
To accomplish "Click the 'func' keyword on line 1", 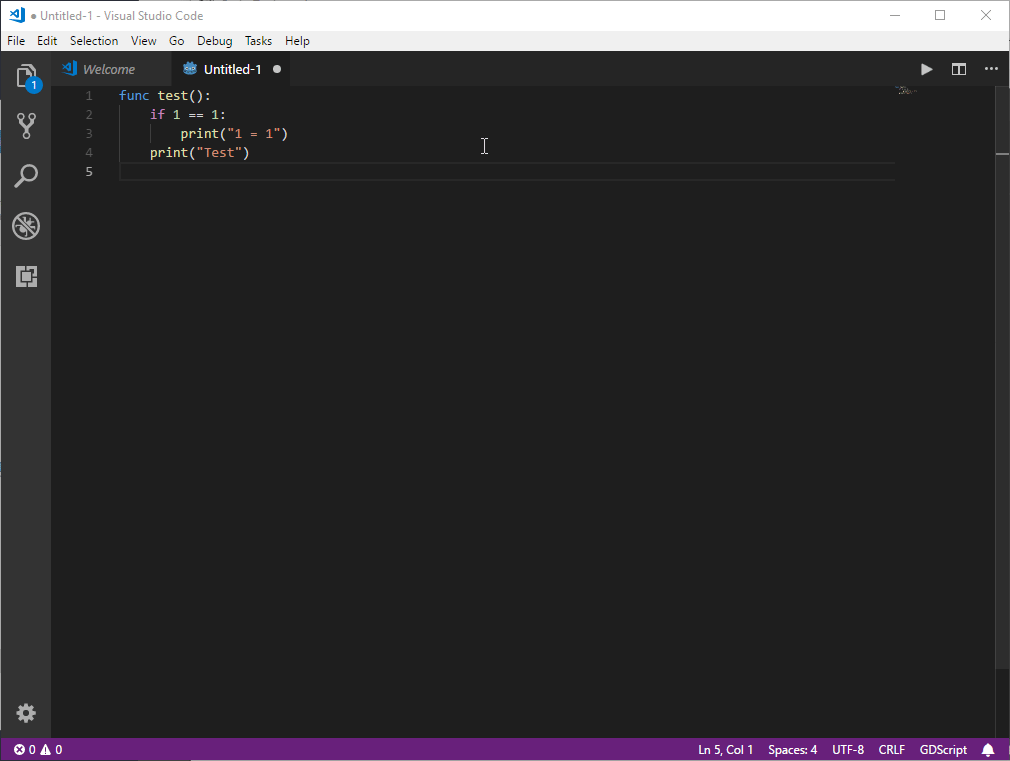I will point(134,95).
